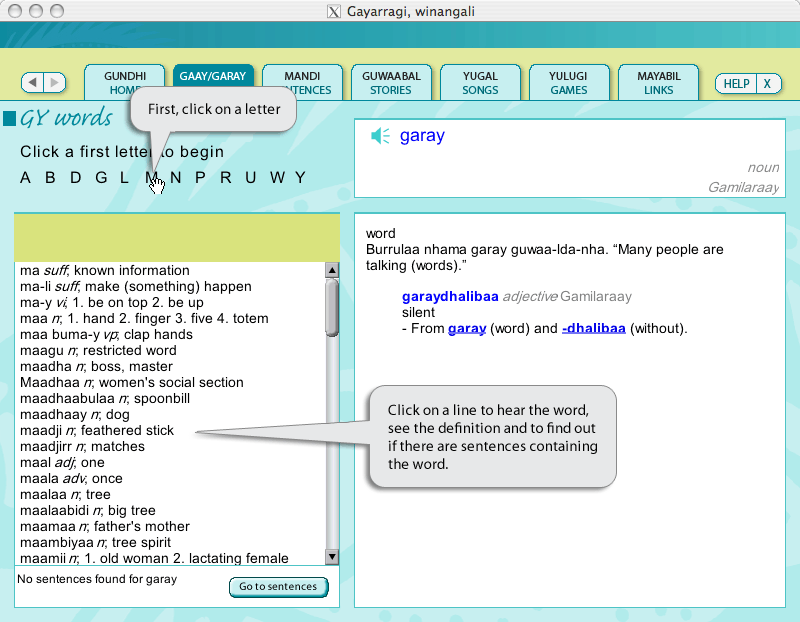This screenshot has width=800, height=622.
Task: Open the MAYABIL LINKS tab
Action: pyautogui.click(x=658, y=83)
